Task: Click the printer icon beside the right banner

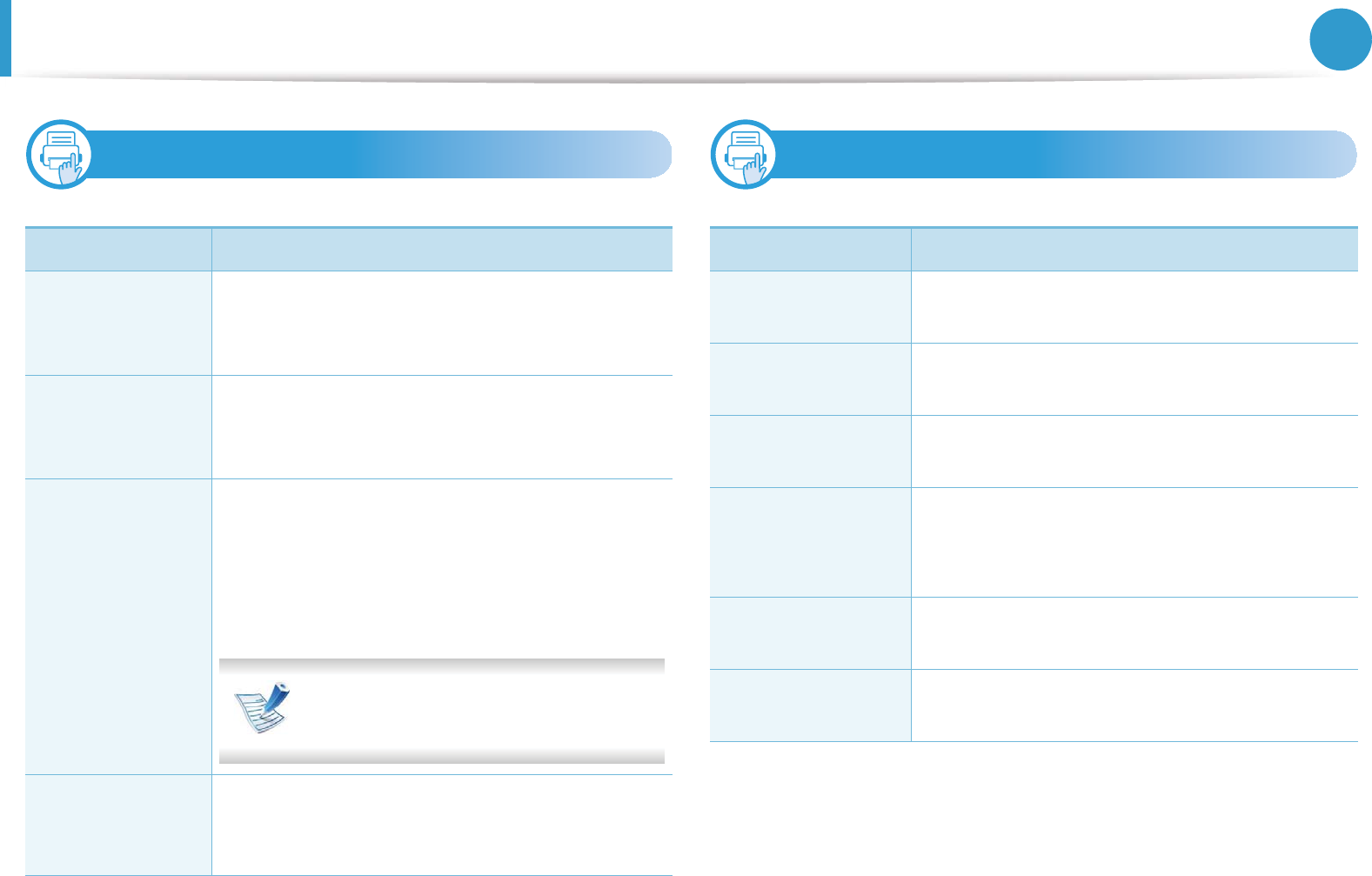Action: [745, 155]
